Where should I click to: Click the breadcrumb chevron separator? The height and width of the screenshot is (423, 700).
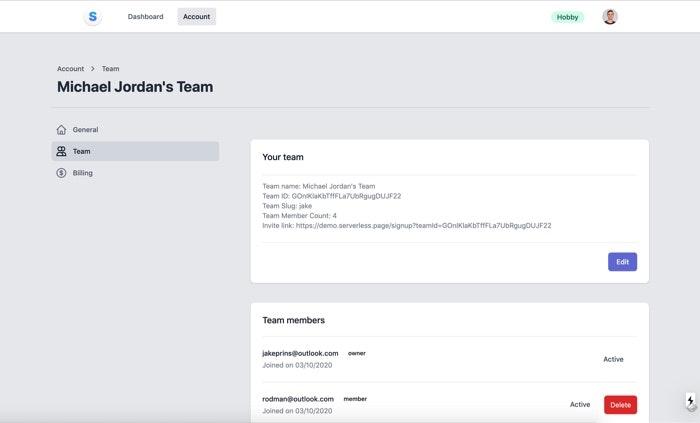(93, 69)
